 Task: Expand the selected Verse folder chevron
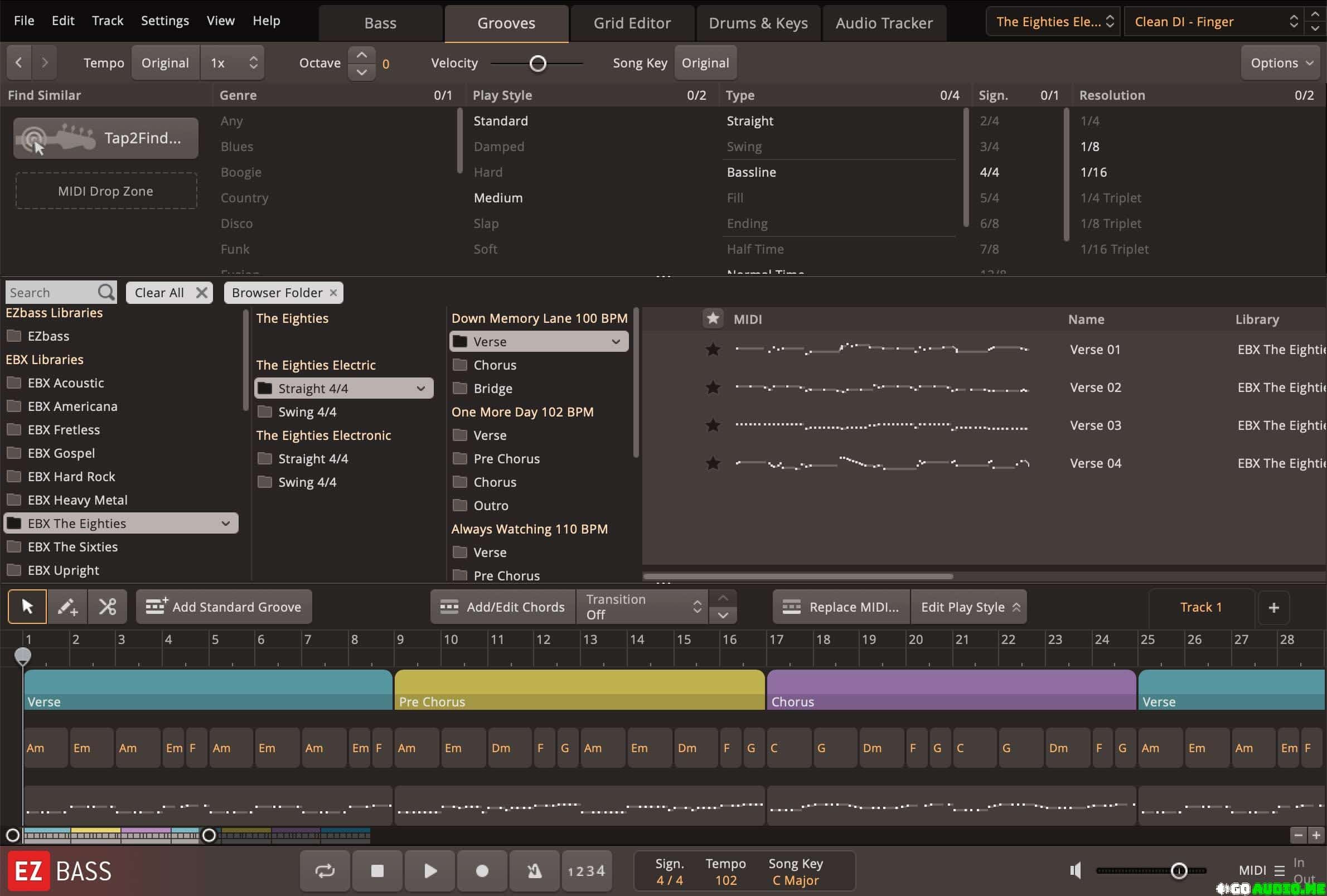616,341
